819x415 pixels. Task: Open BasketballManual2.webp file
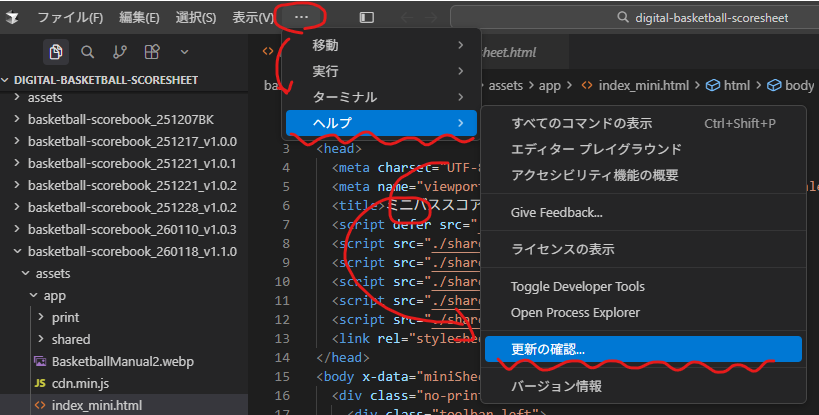pos(124,361)
